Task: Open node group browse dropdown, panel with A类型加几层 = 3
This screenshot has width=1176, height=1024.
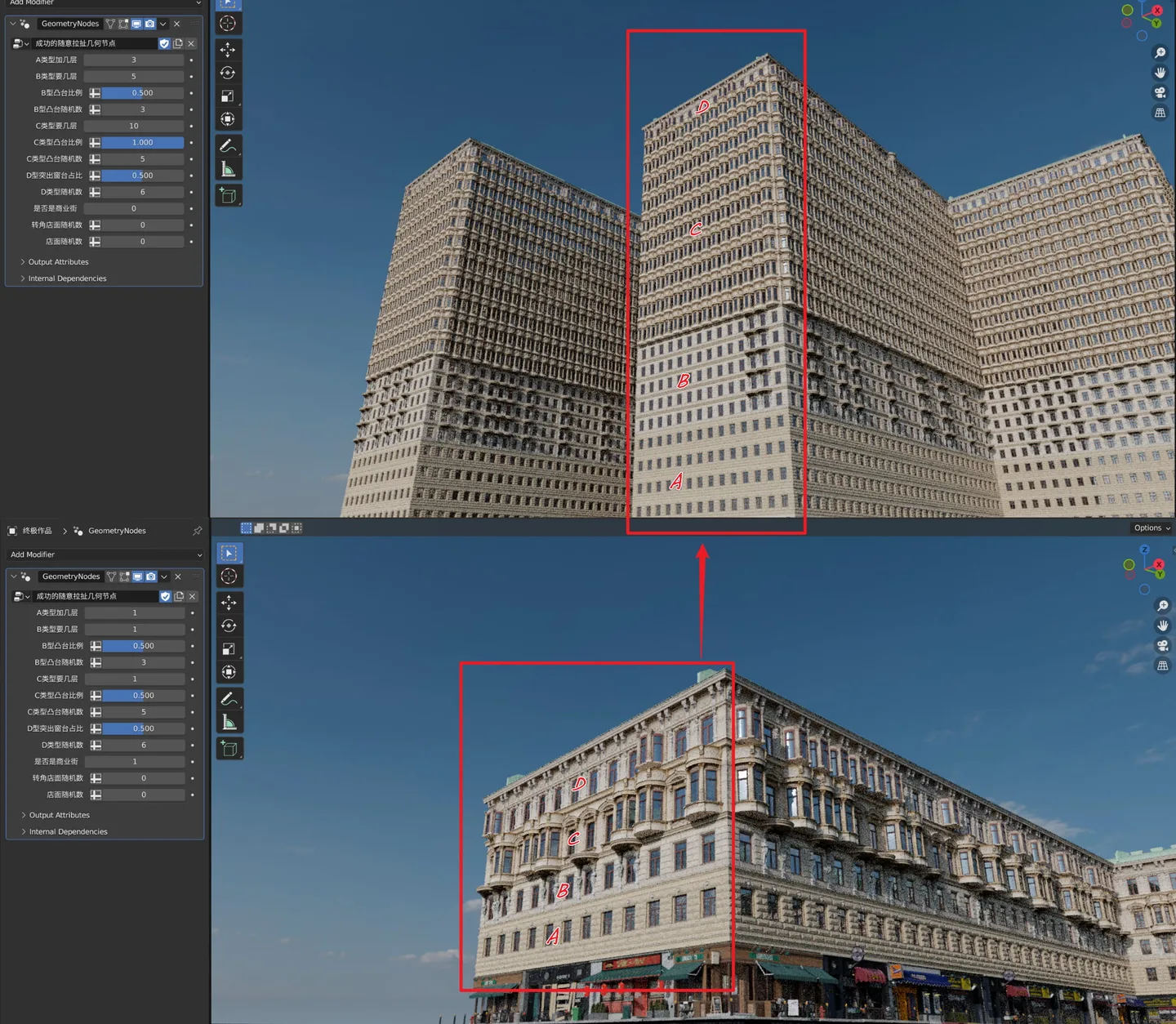Action: click(20, 43)
